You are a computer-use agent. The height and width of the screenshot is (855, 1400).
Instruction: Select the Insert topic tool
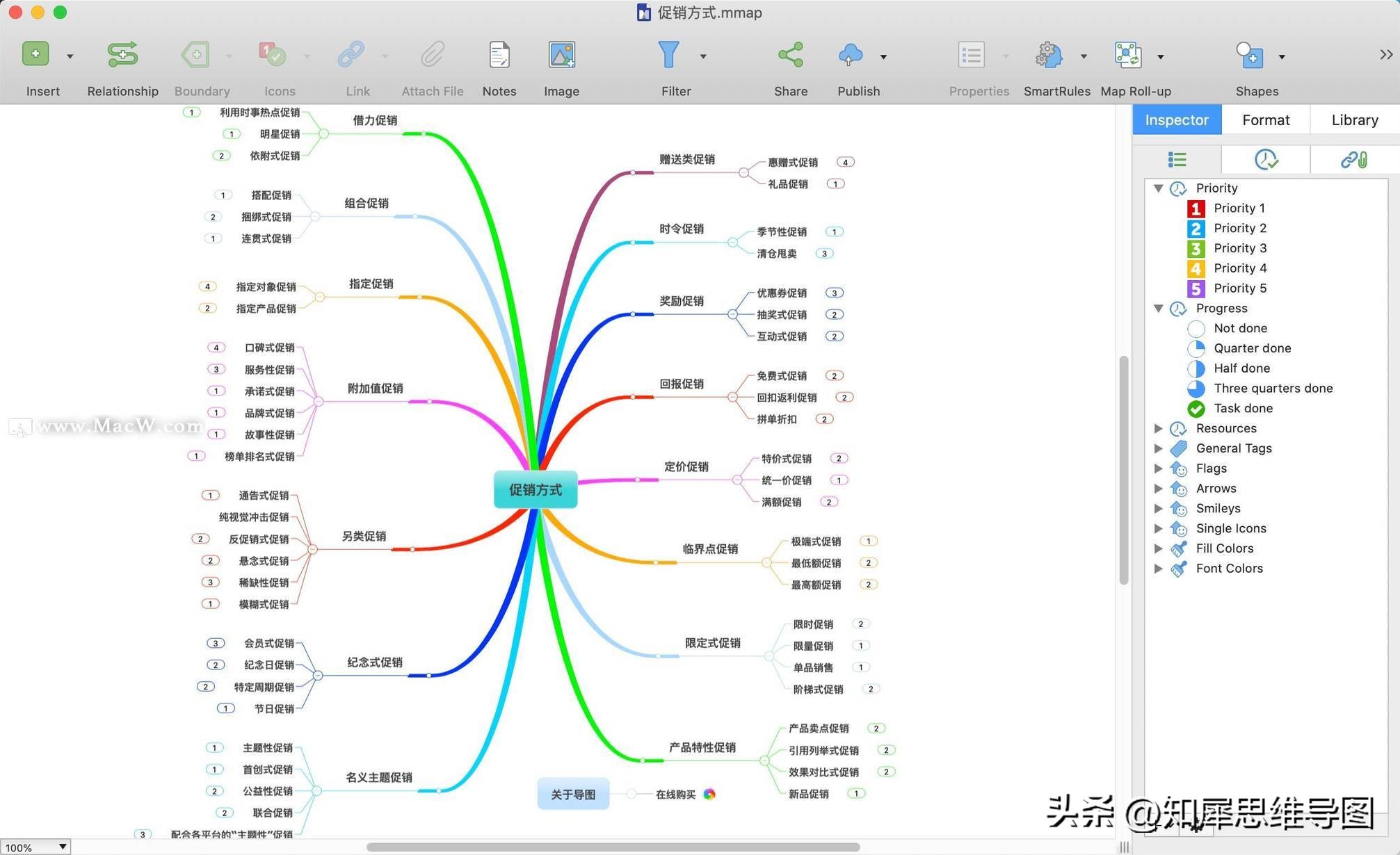(35, 54)
